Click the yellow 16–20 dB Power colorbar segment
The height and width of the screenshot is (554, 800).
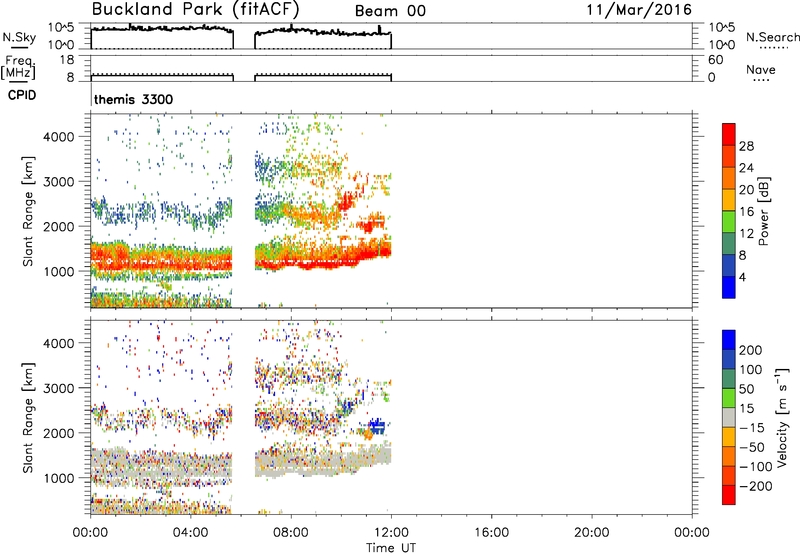click(x=729, y=199)
